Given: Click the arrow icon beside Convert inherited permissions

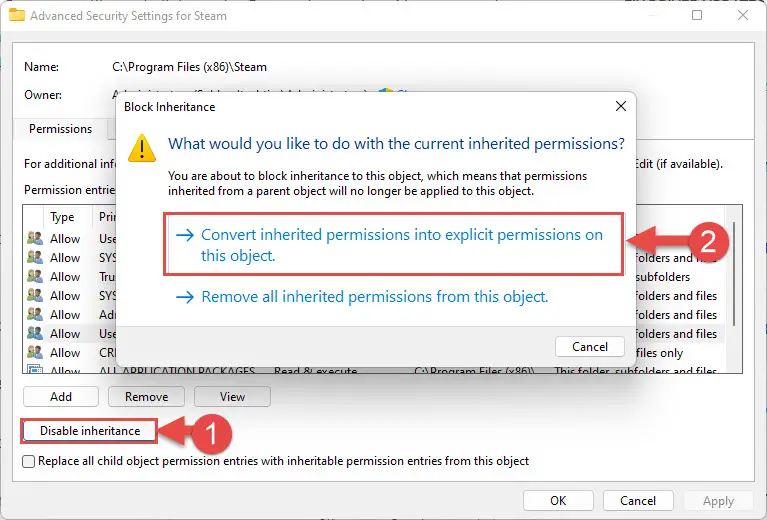Looking at the screenshot, I should pyautogui.click(x=185, y=235).
